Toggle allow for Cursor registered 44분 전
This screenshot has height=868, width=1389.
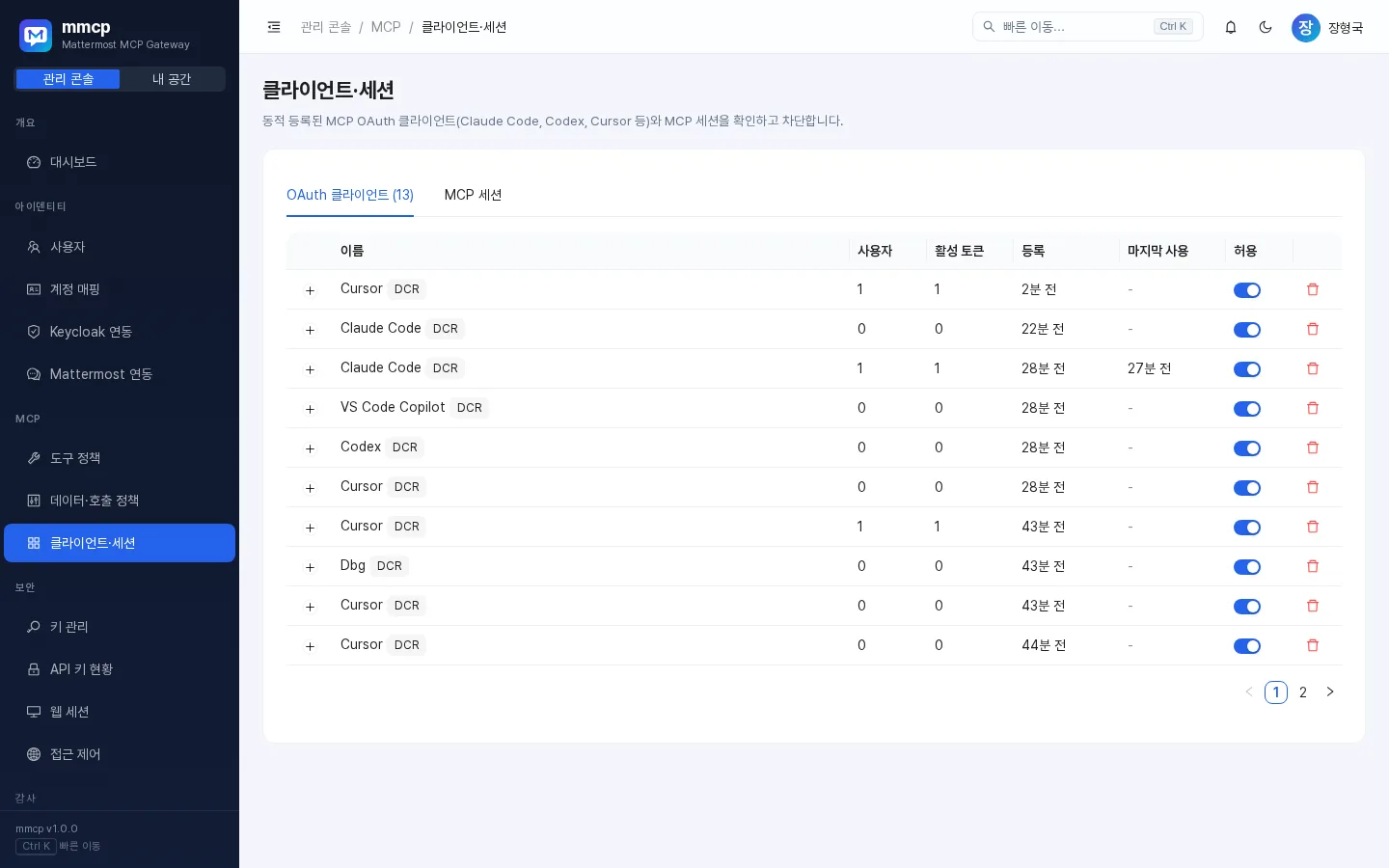1247,646
